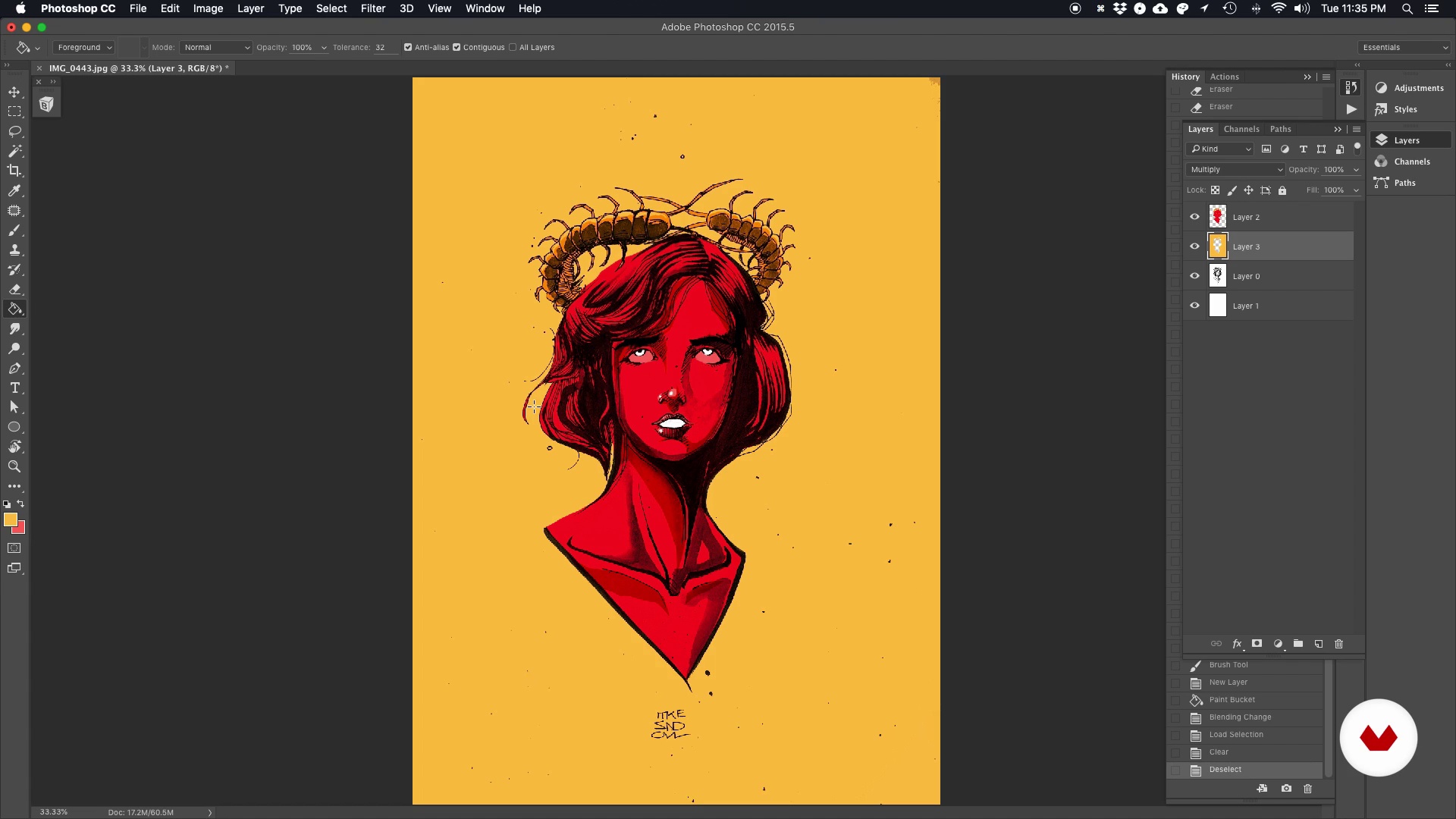Enable All Layers checkbox
1456x819 pixels.
coord(513,47)
